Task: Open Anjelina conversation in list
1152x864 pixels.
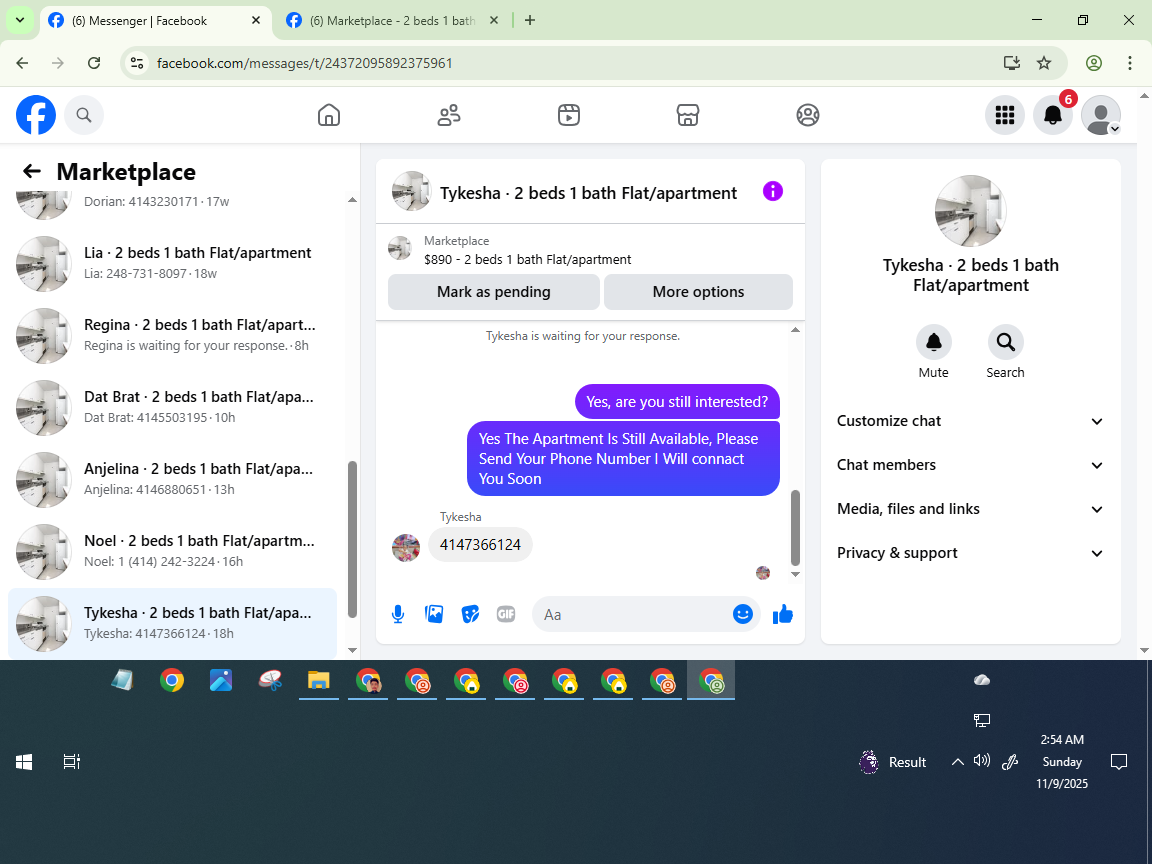Action: [x=173, y=480]
